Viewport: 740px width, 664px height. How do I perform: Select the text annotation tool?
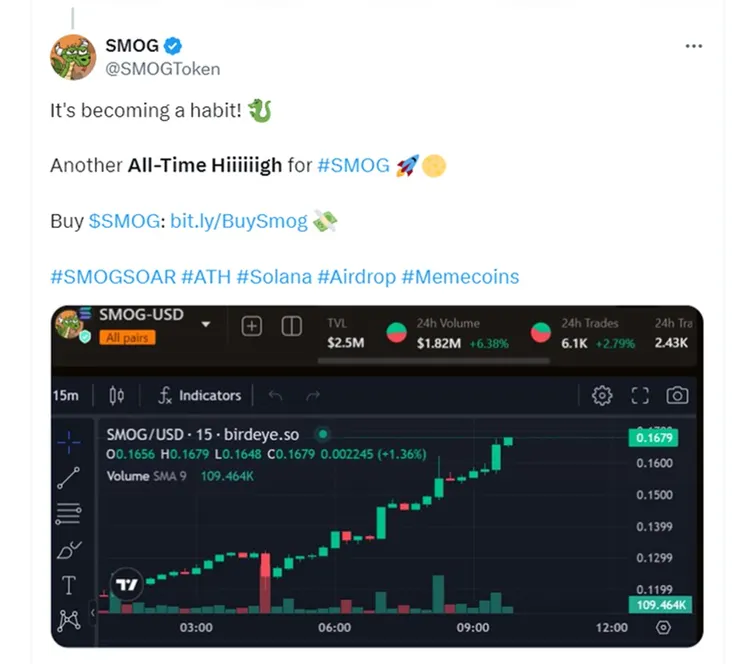tap(68, 585)
